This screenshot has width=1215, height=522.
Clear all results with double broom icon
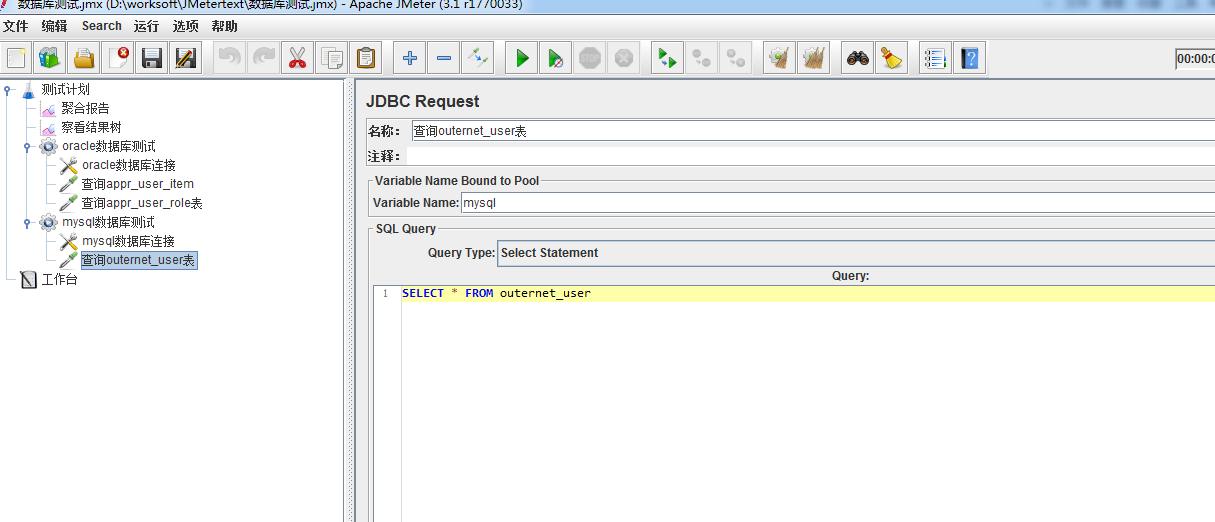pos(813,58)
